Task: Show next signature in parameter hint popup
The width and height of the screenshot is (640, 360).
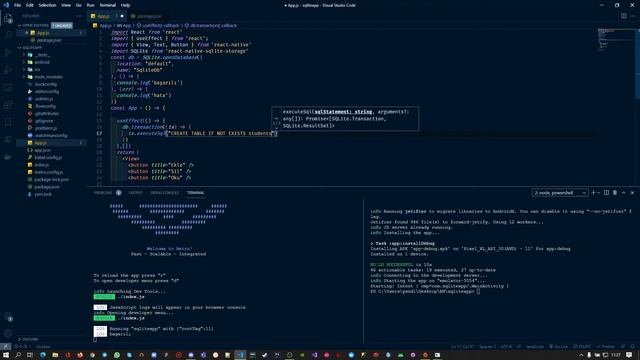Action: [x=276, y=127]
